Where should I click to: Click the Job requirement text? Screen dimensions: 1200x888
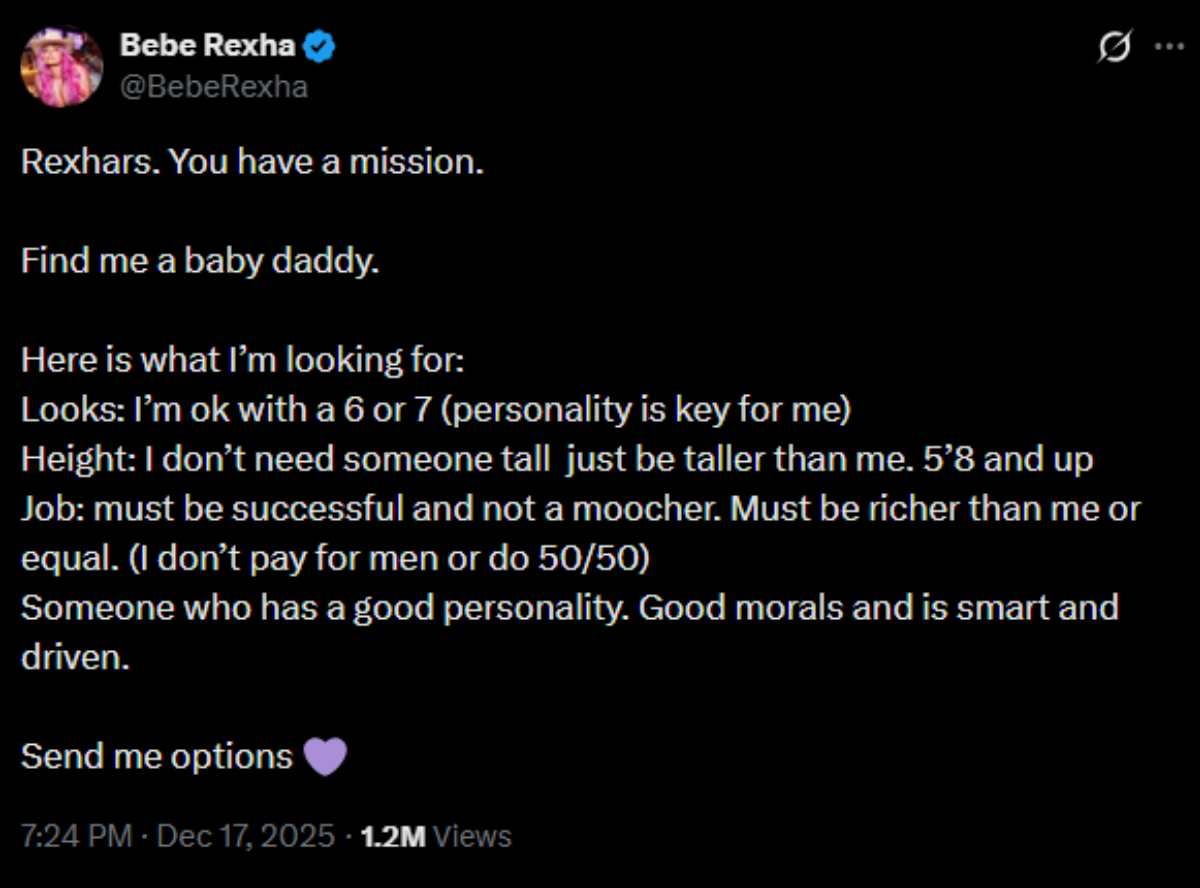coord(579,508)
